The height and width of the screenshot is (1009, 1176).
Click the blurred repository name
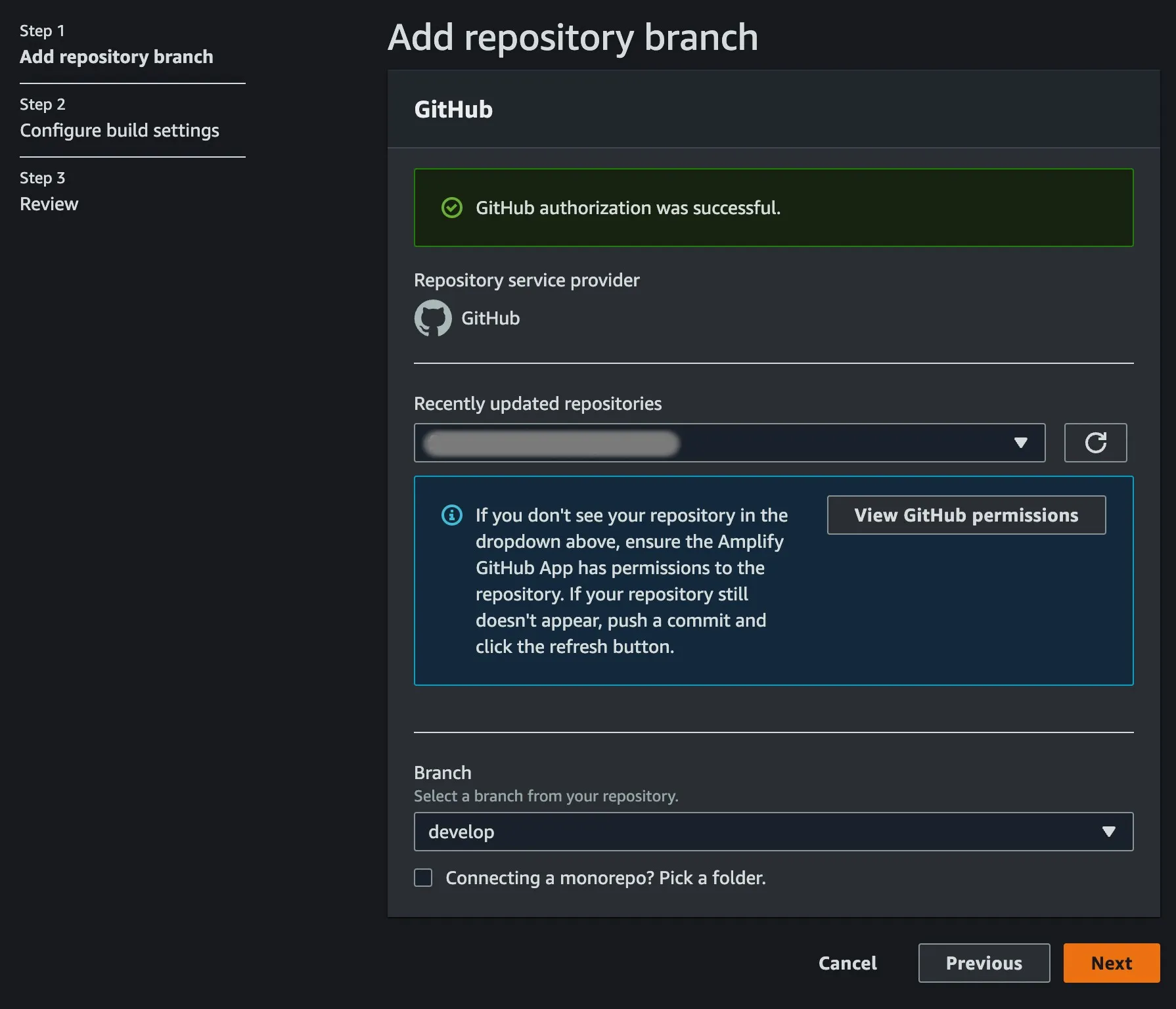[x=551, y=443]
